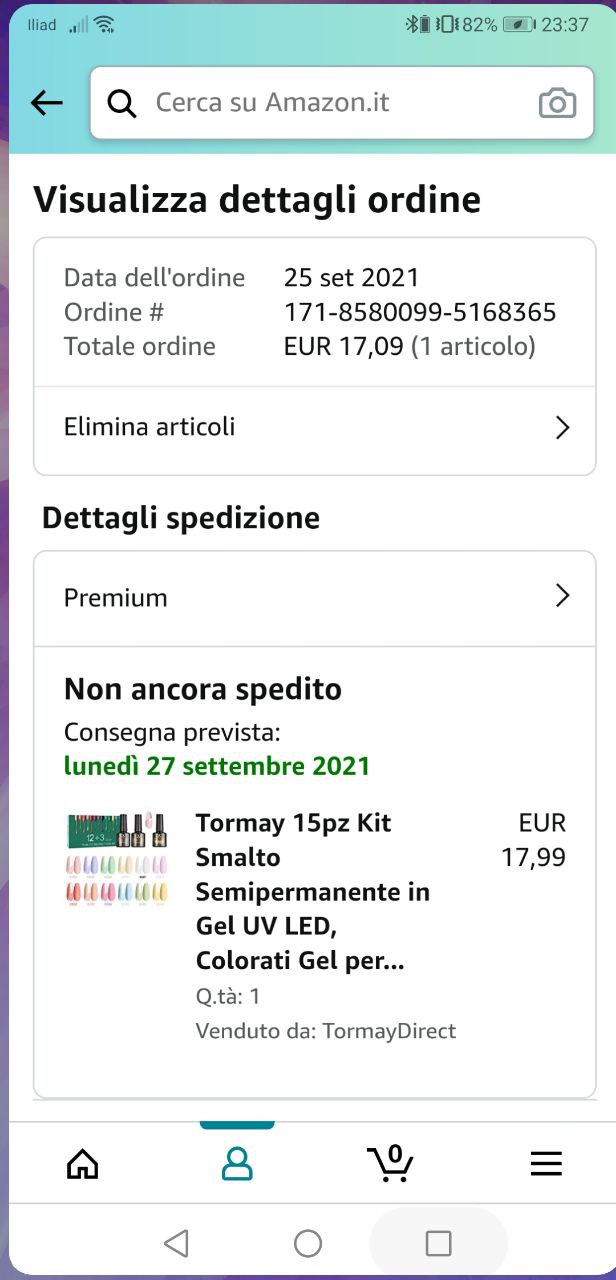Tap order number 171-8580099-5168365
This screenshot has width=616, height=1280.
[420, 312]
